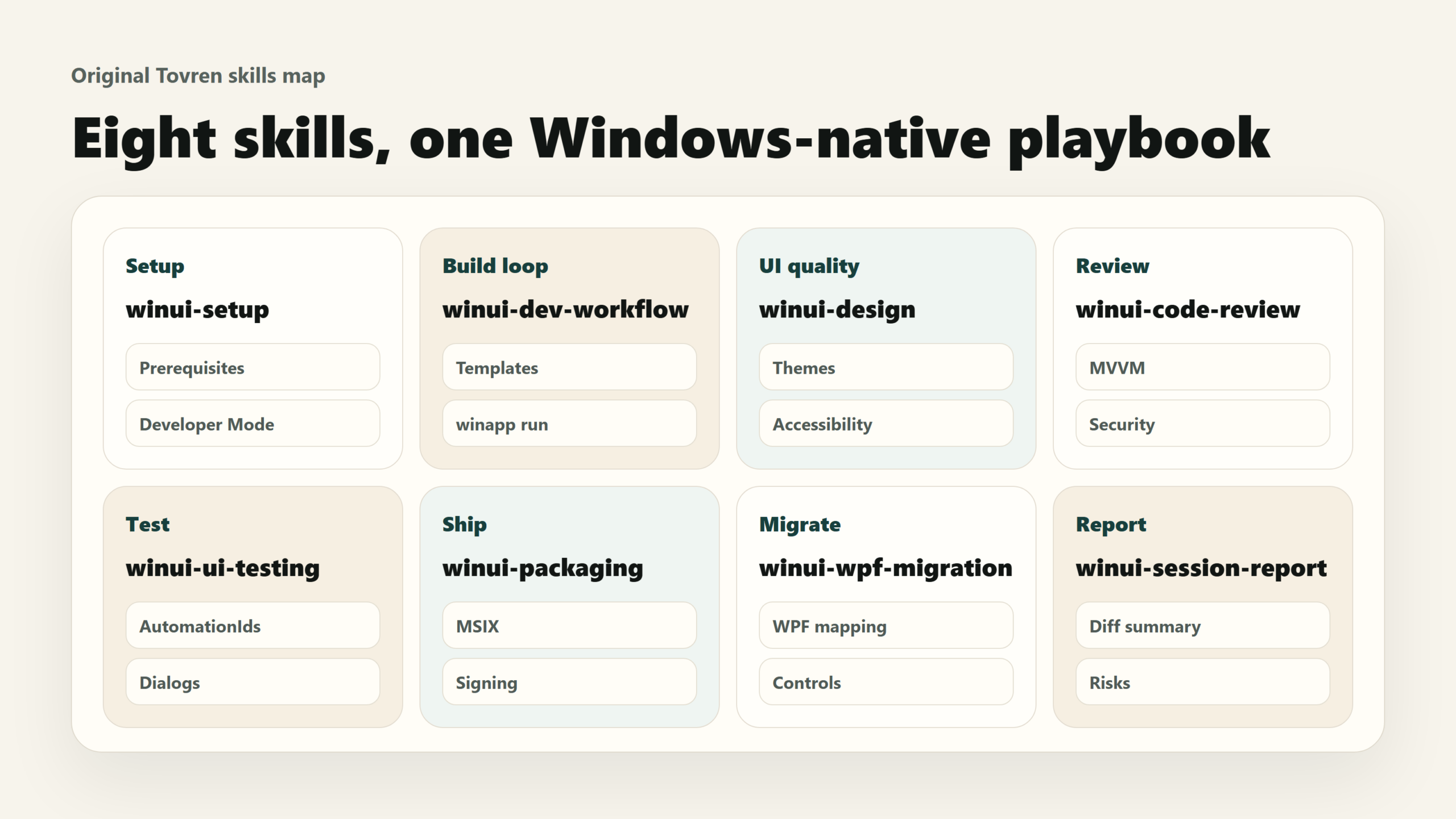Select the Accessibility chip
The height and width of the screenshot is (819, 1456).
pos(886,423)
